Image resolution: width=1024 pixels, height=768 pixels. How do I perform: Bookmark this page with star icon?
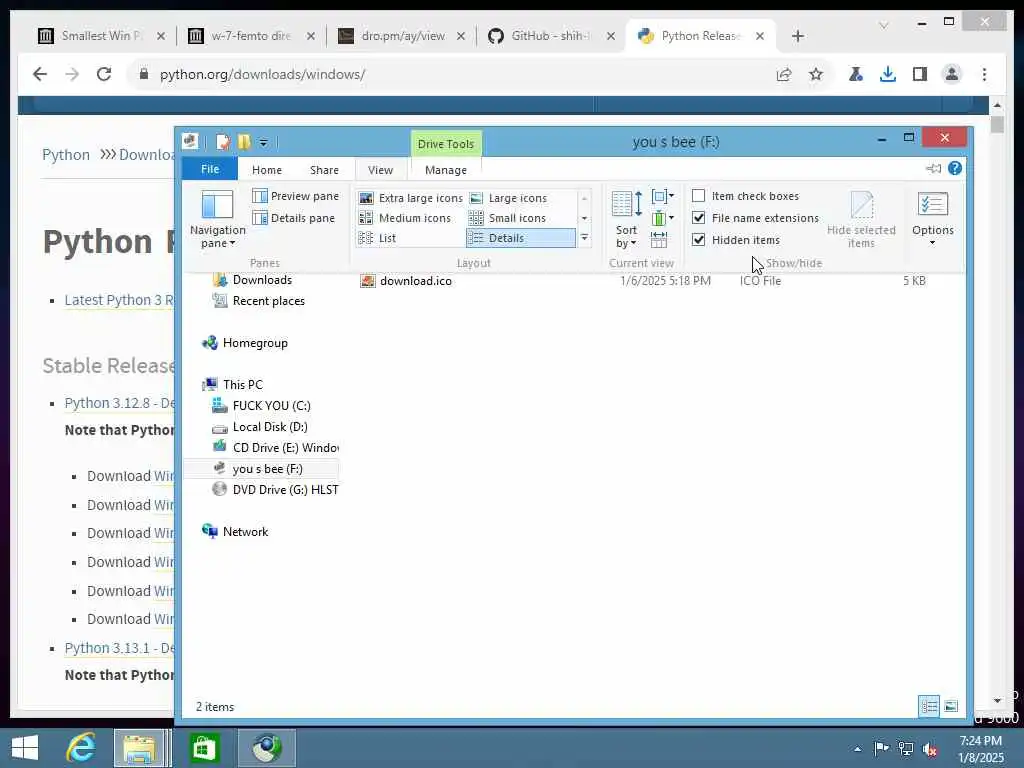pyautogui.click(x=816, y=74)
